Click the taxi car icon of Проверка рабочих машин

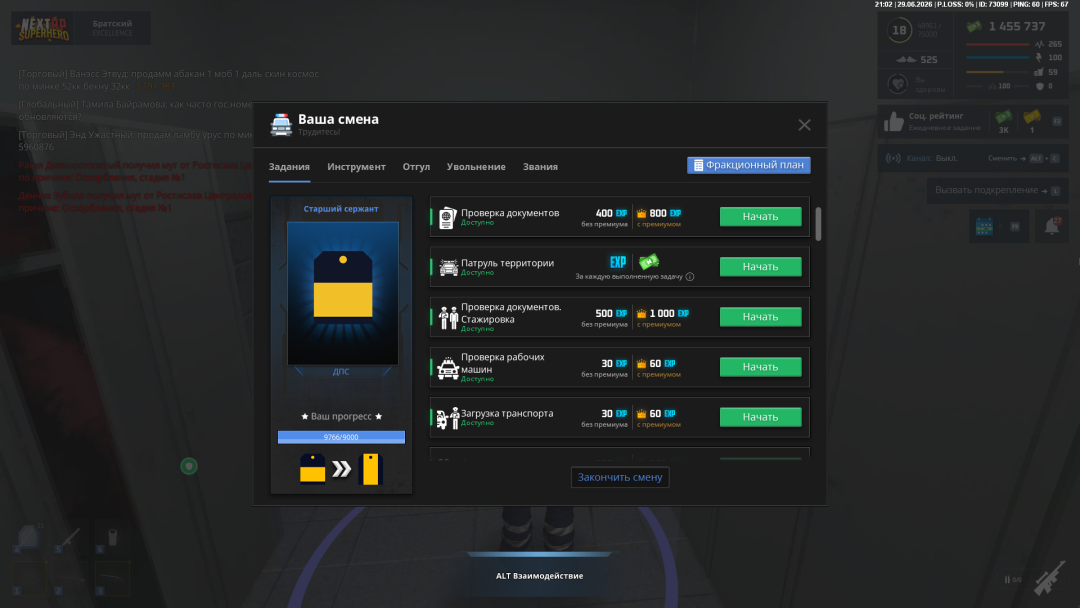(x=448, y=368)
